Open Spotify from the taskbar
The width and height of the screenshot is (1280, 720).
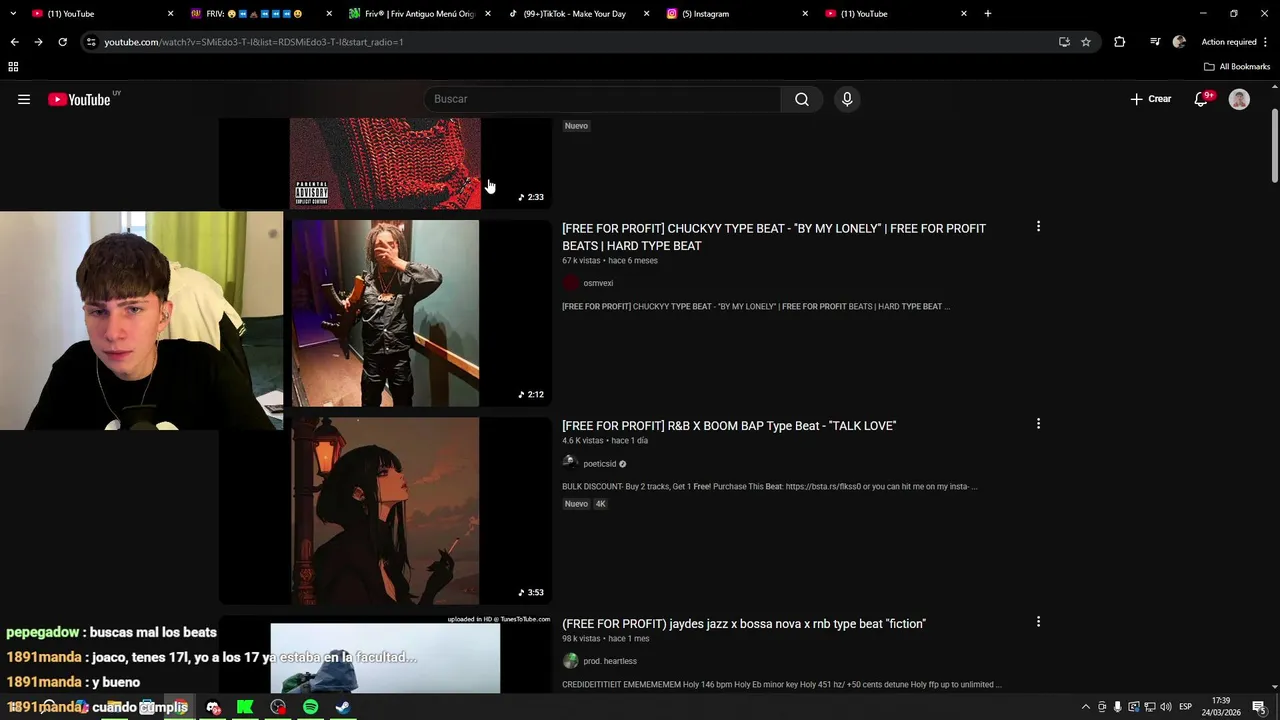point(310,707)
